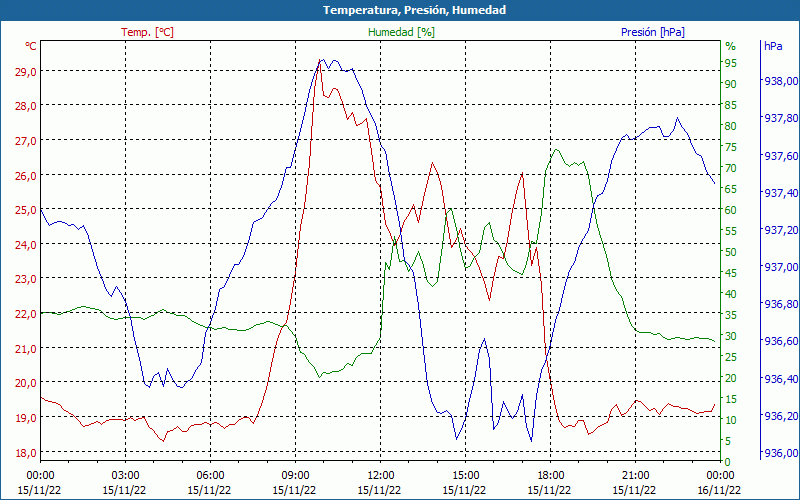Click the 'Temperatura, Presión, Humedad' chart title
Viewport: 800px width, 500px height.
[x=414, y=10]
